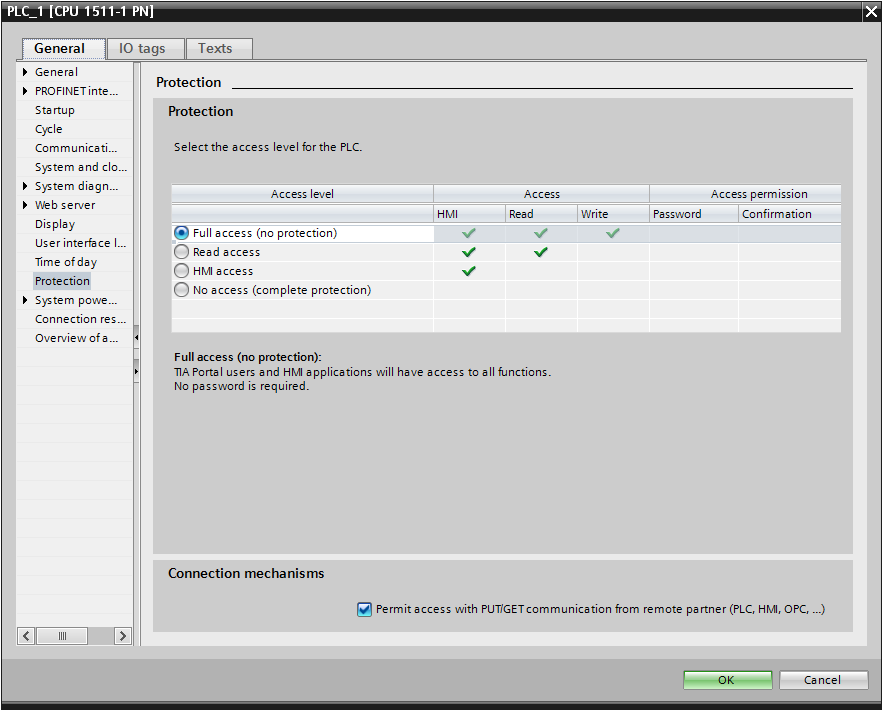This screenshot has height=711, width=883.
Task: Expand the Web server node arrow
Action: tap(25, 205)
